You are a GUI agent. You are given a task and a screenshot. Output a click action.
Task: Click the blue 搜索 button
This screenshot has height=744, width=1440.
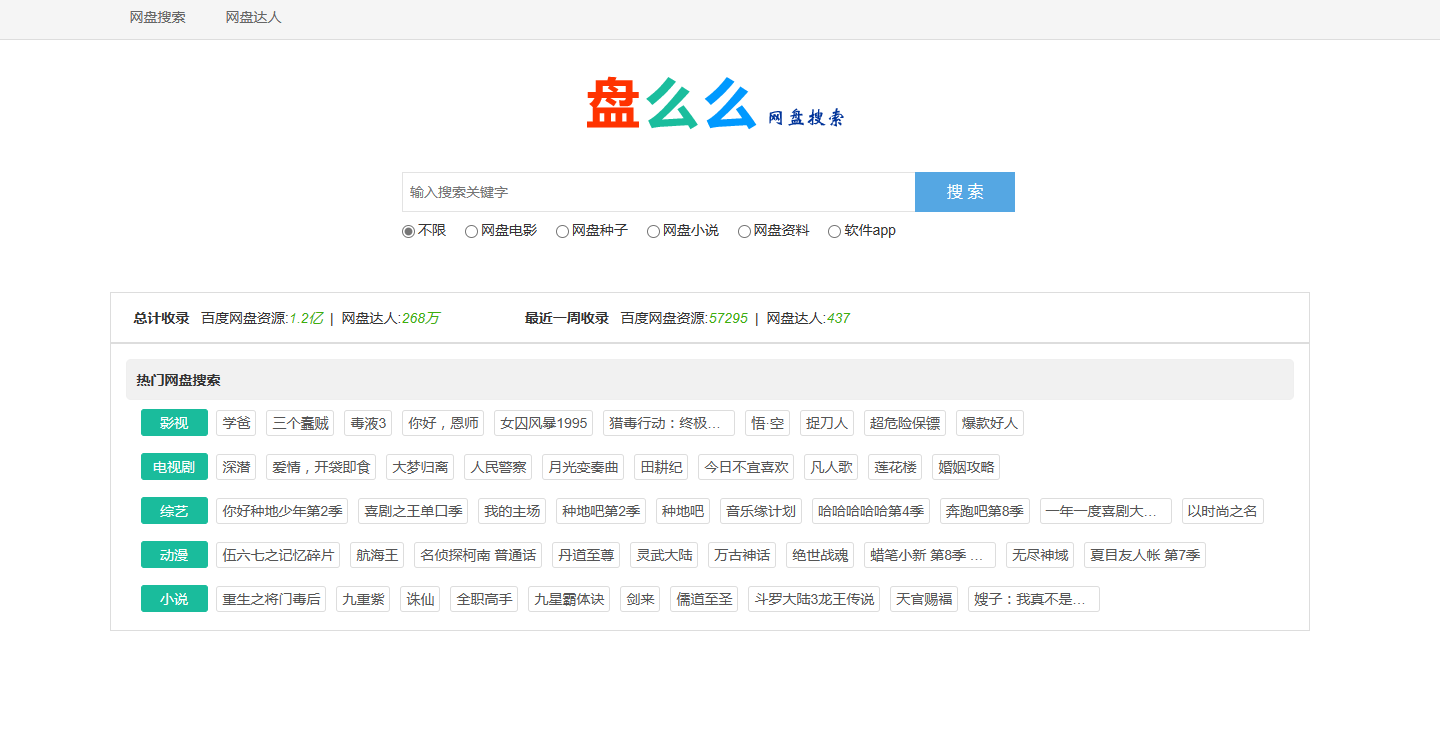[965, 192]
